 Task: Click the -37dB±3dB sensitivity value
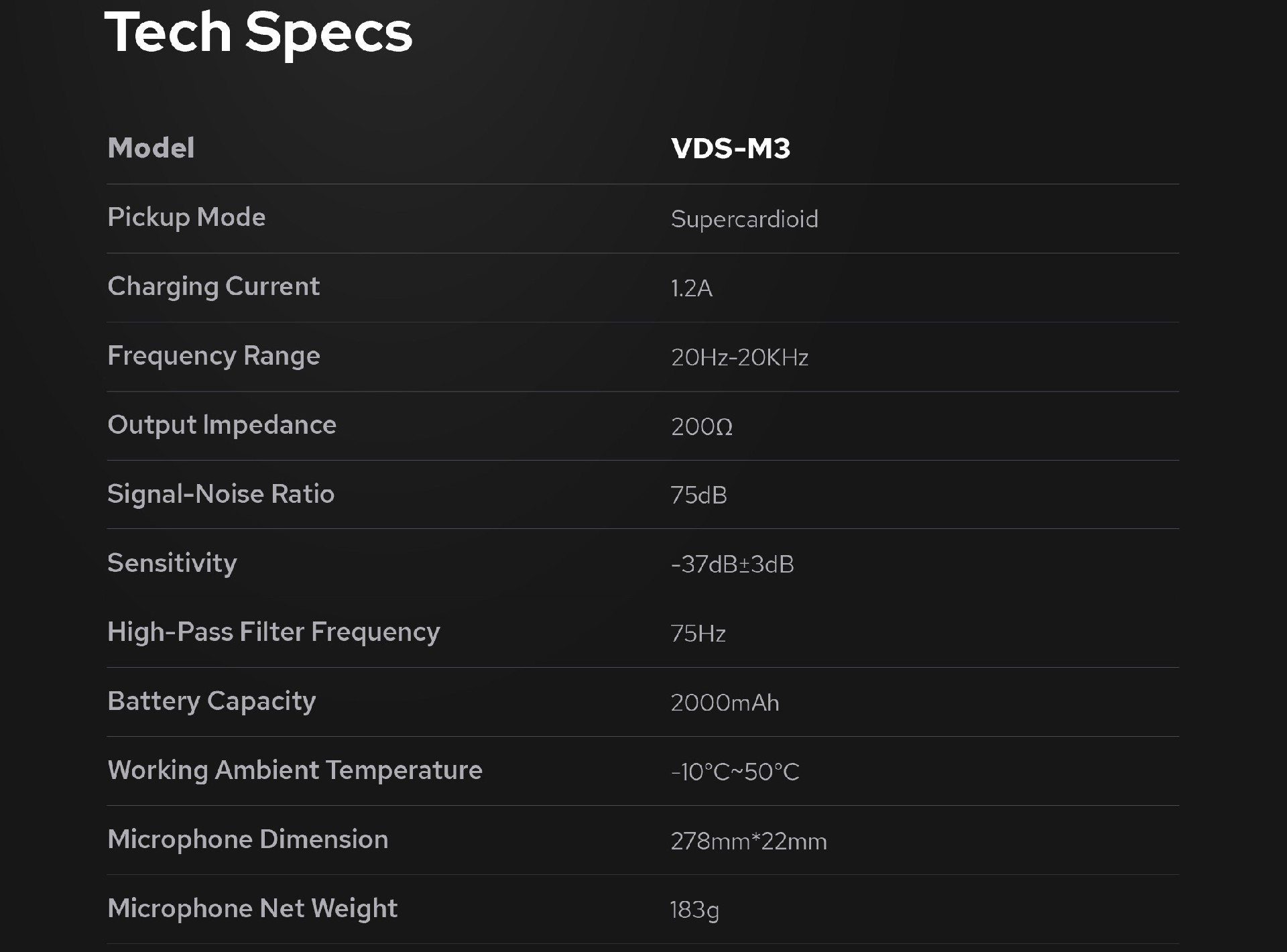pos(733,564)
